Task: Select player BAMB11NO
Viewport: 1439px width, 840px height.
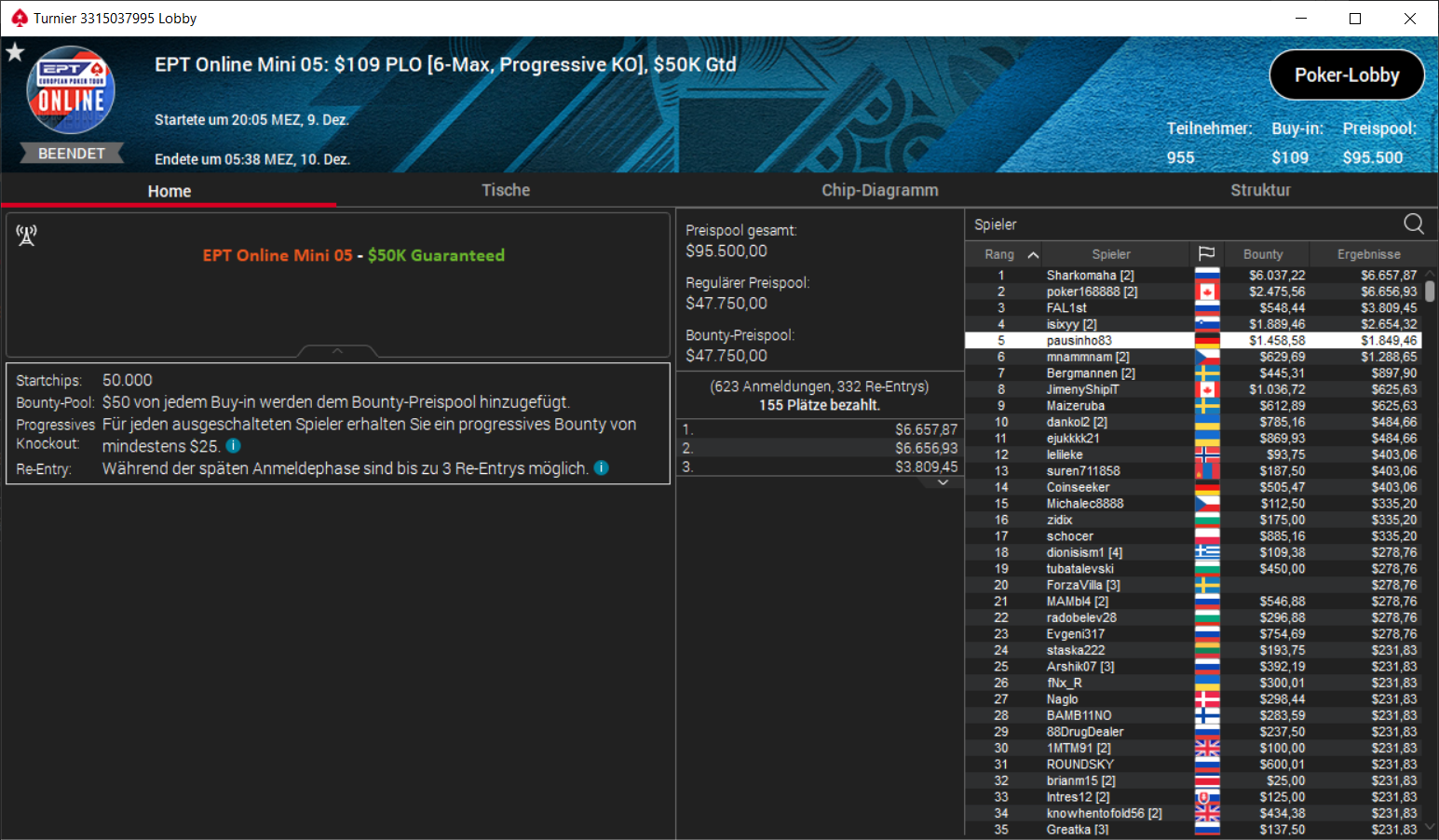Action: 1193,715
